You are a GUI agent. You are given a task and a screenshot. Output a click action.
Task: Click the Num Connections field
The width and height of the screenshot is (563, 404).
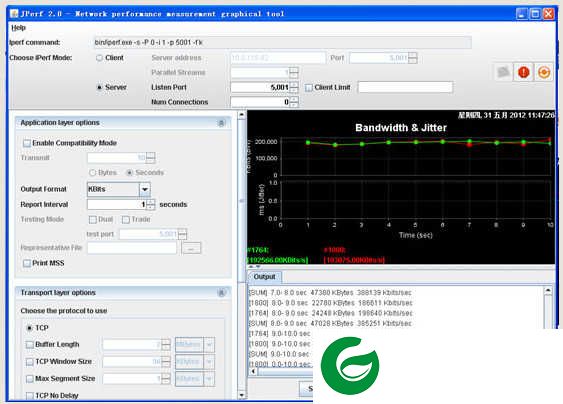pyautogui.click(x=260, y=102)
